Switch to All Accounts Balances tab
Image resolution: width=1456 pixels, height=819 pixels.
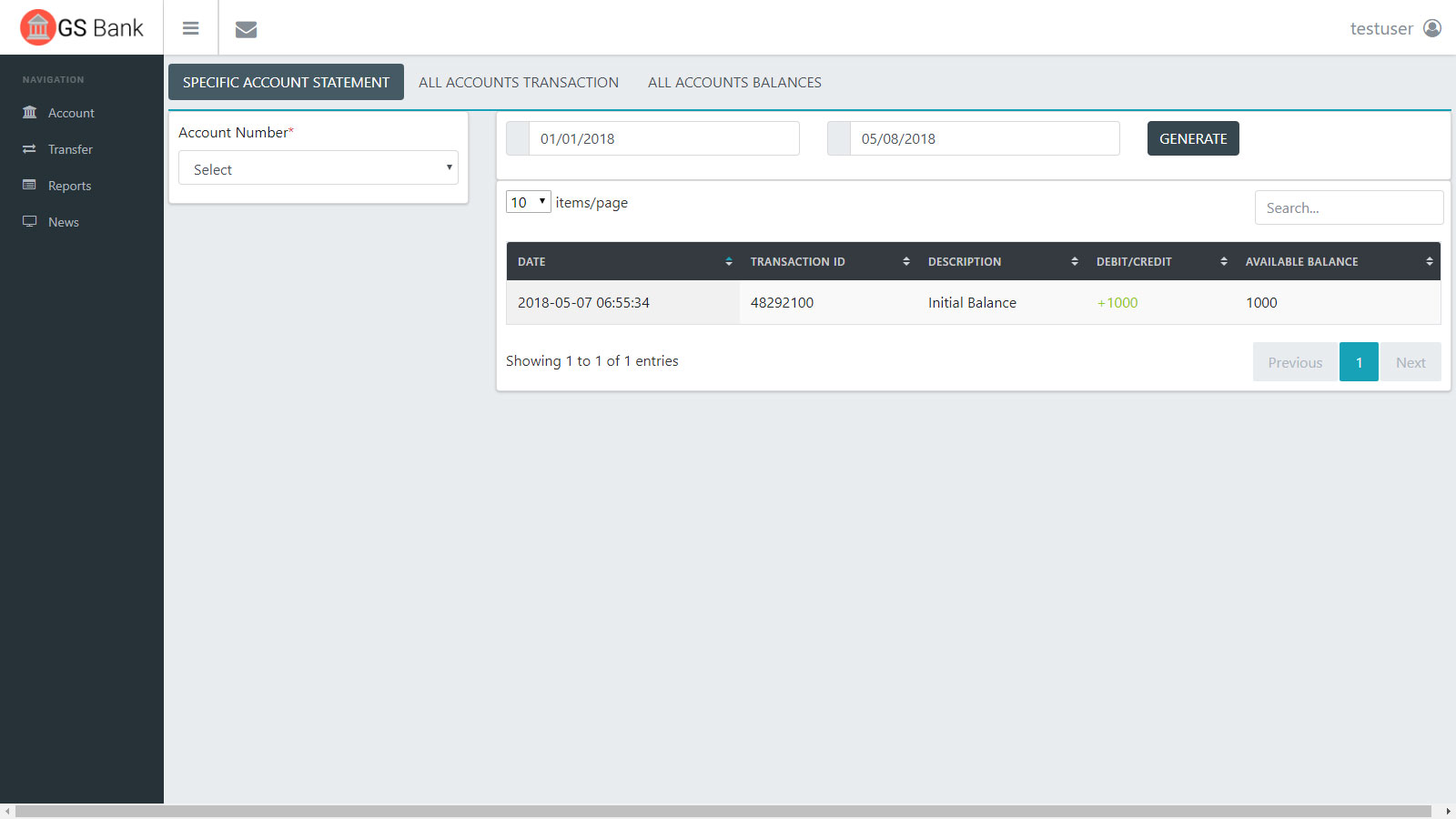point(734,83)
